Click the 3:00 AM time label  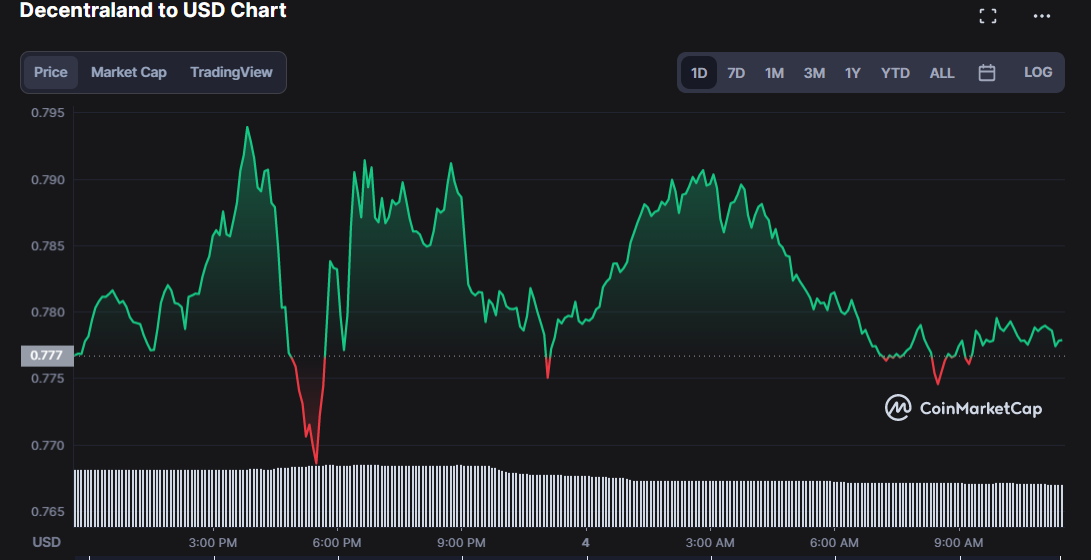pyautogui.click(x=710, y=542)
